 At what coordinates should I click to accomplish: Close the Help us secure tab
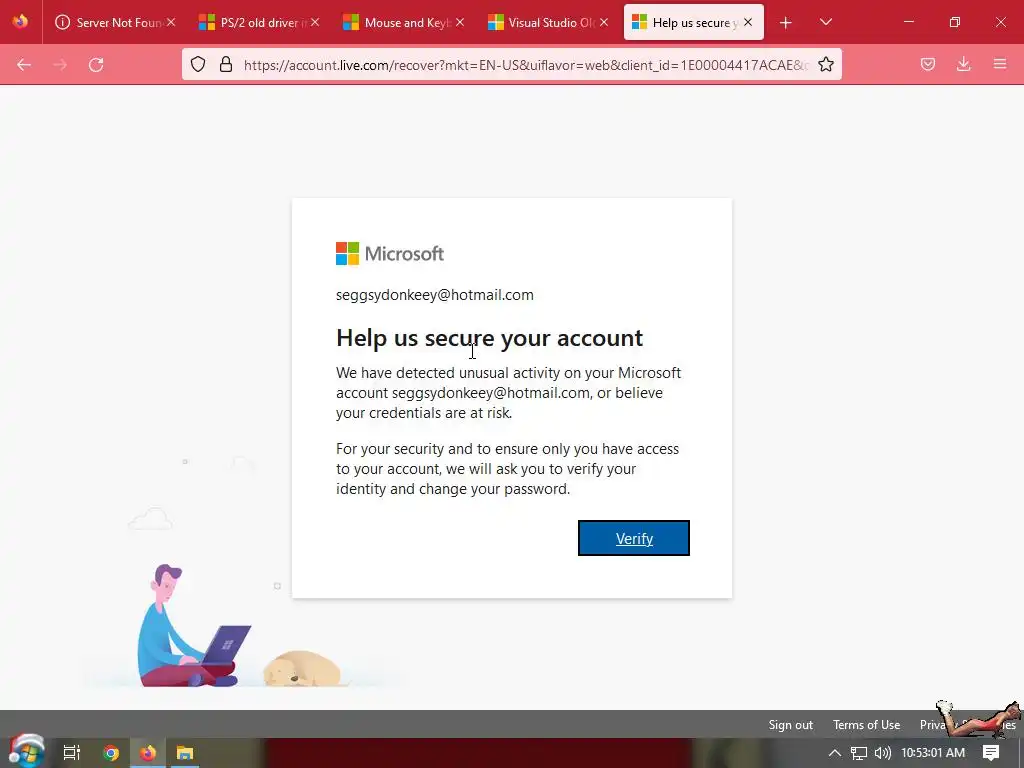pos(748,22)
